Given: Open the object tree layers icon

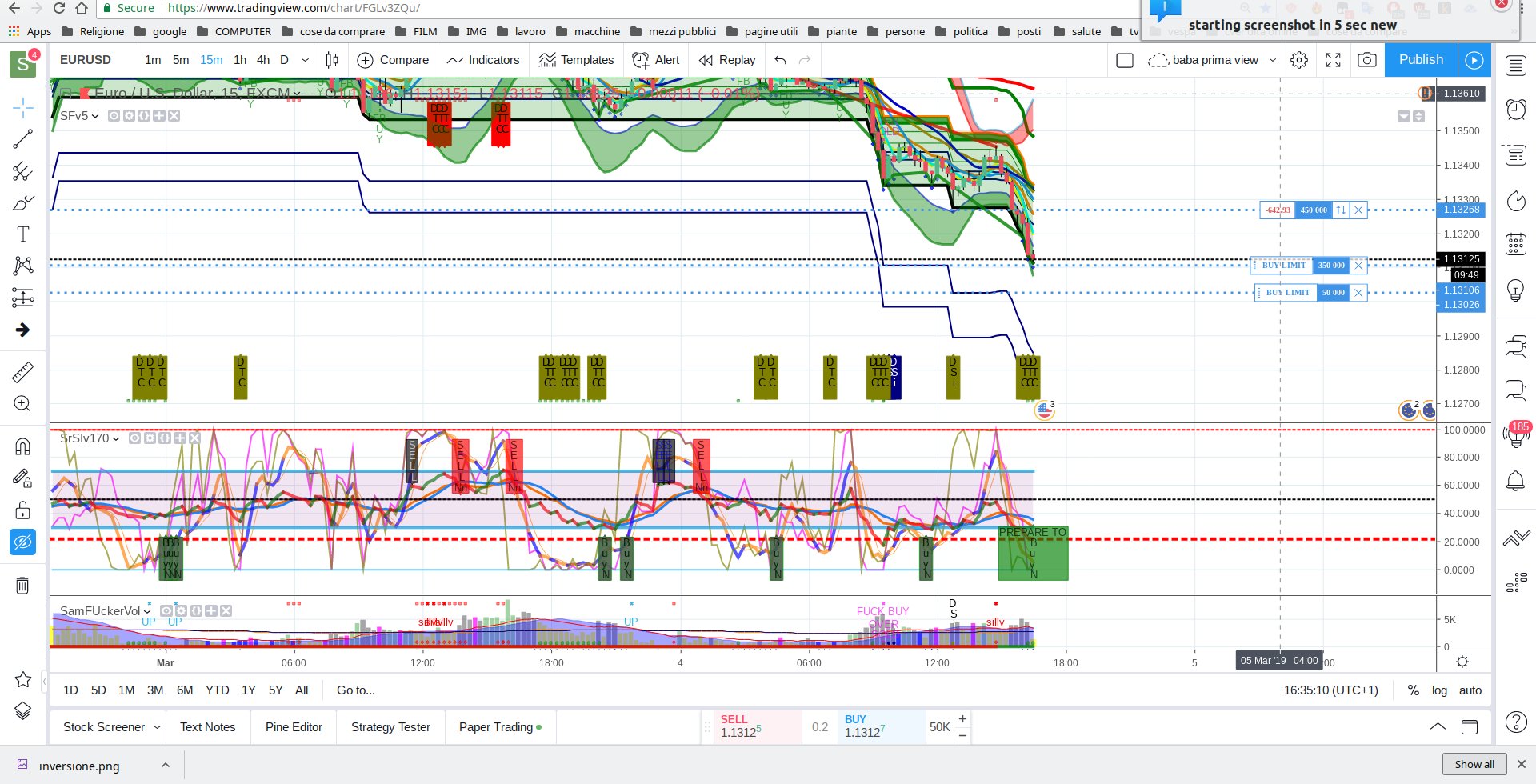Looking at the screenshot, I should tap(22, 710).
